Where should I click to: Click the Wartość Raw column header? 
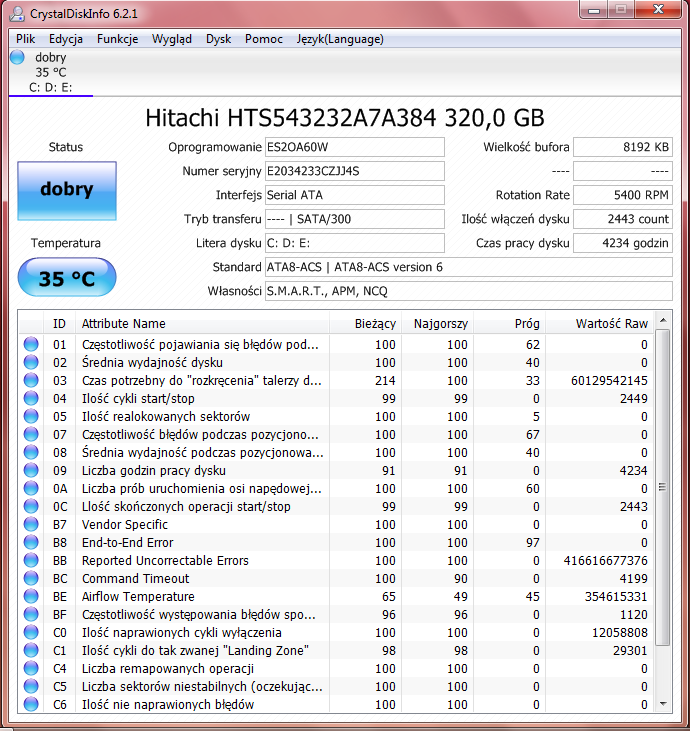click(x=599, y=324)
